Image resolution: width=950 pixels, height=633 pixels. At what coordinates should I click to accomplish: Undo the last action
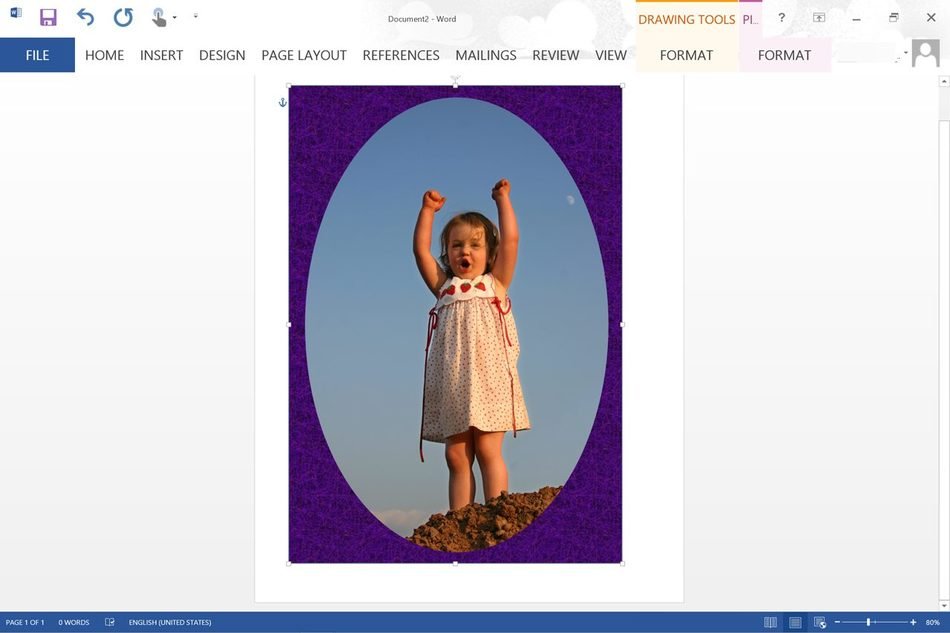(85, 17)
